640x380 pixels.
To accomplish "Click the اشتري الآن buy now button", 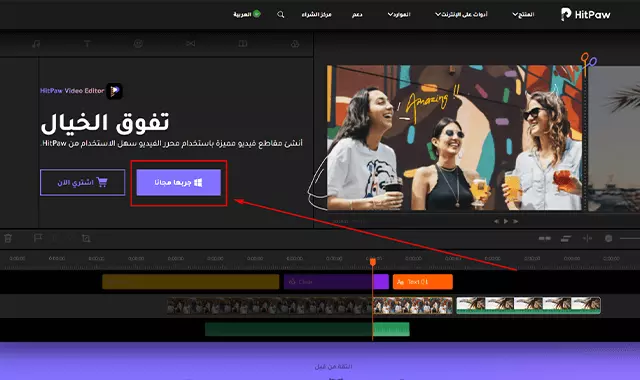I will [x=82, y=182].
